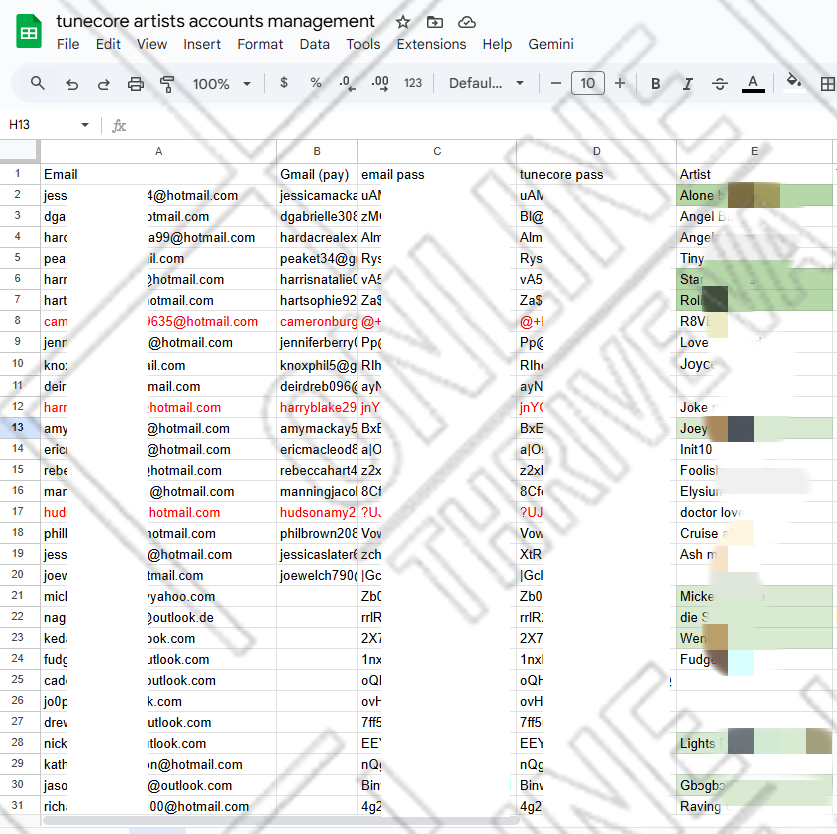Format as percent with % button
The height and width of the screenshot is (834, 837).
point(316,83)
